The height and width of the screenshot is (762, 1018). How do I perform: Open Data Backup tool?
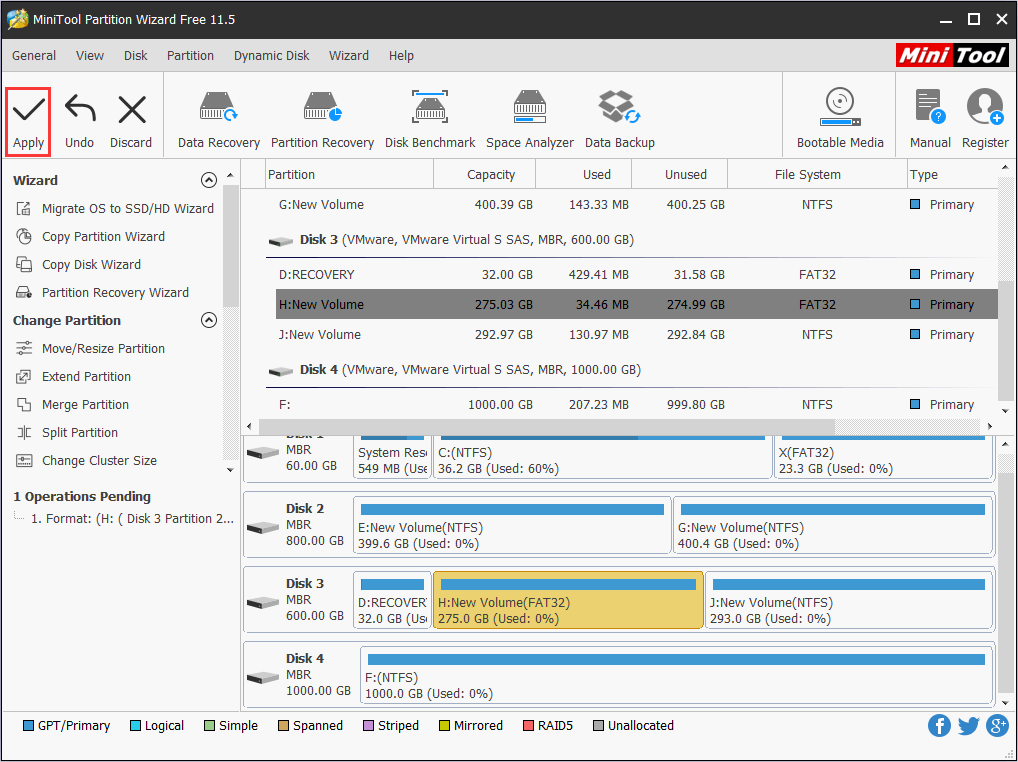click(x=619, y=120)
